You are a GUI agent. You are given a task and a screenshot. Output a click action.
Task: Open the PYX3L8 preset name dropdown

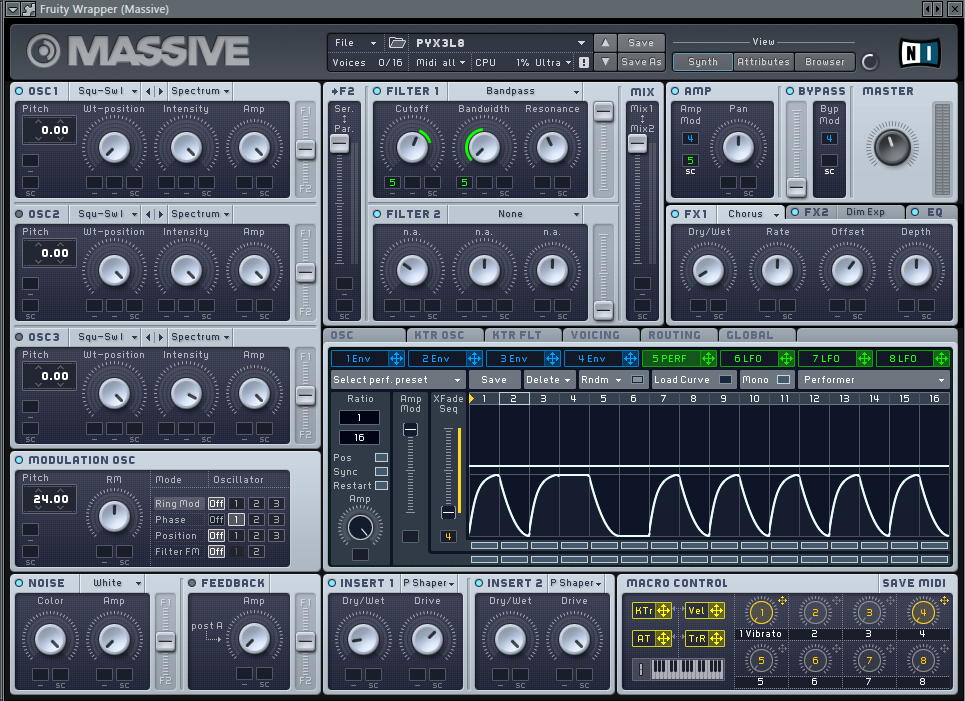tap(499, 42)
